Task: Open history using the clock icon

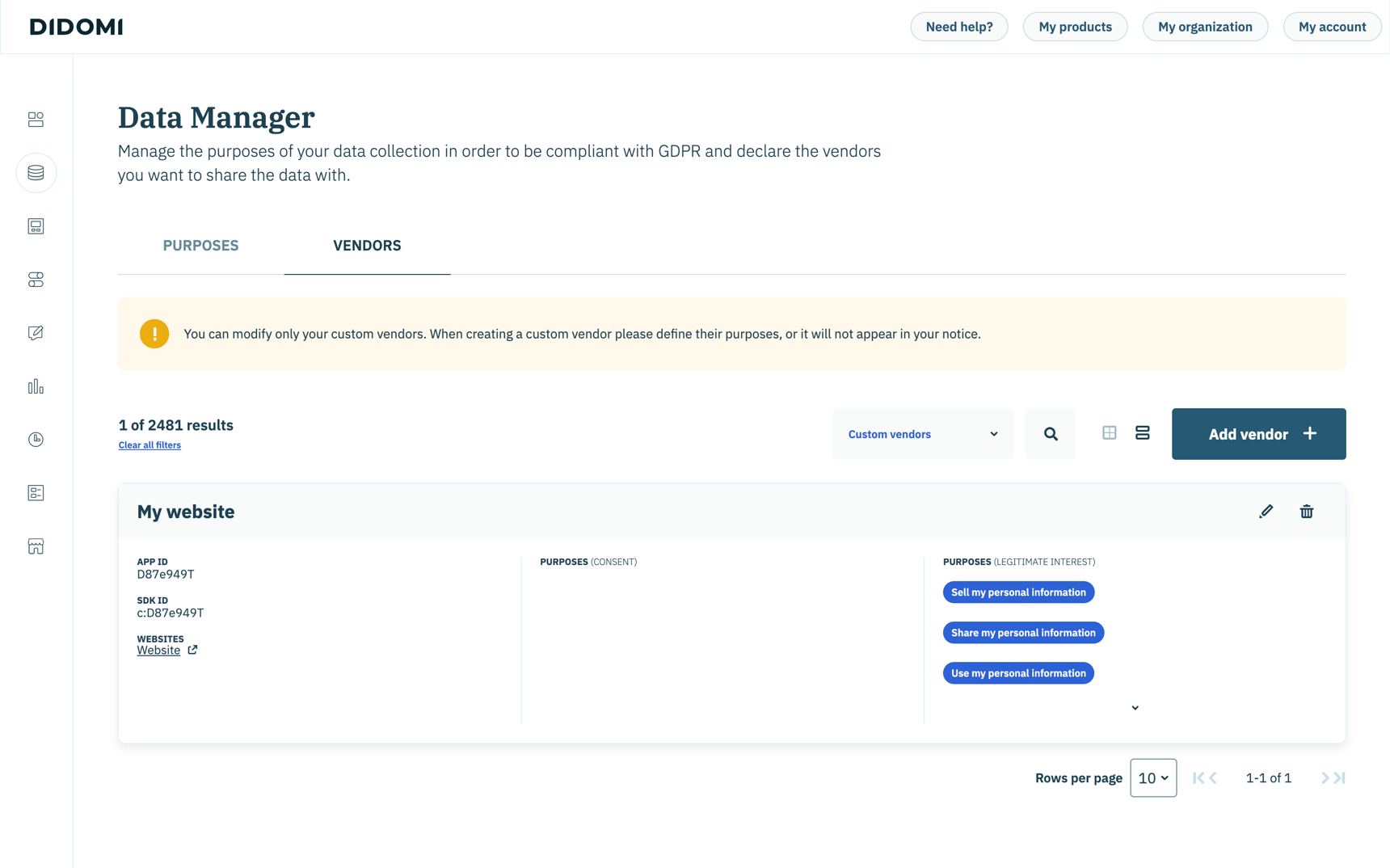Action: pos(36,439)
